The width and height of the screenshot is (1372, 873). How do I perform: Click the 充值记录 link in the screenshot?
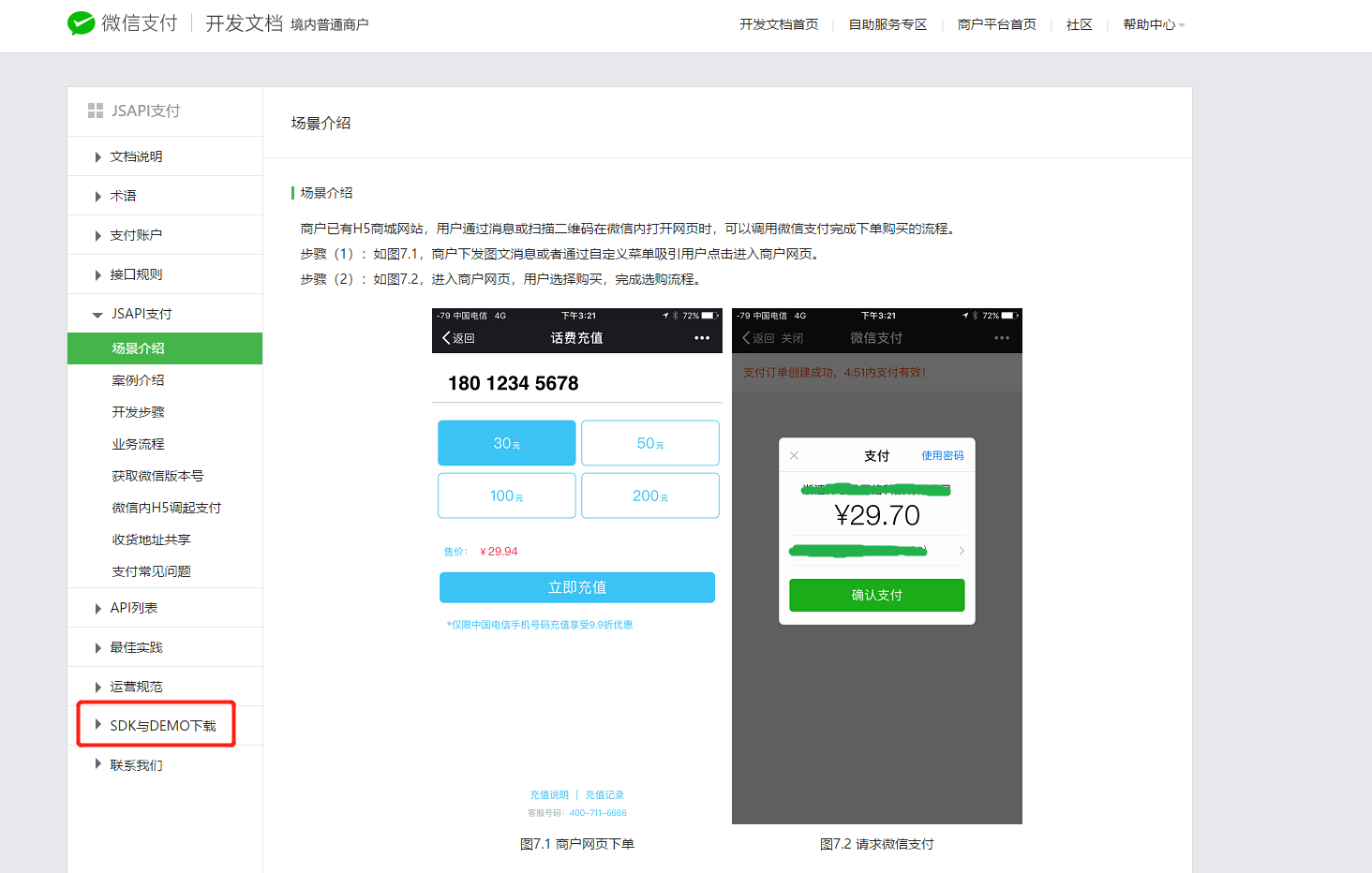click(x=604, y=795)
